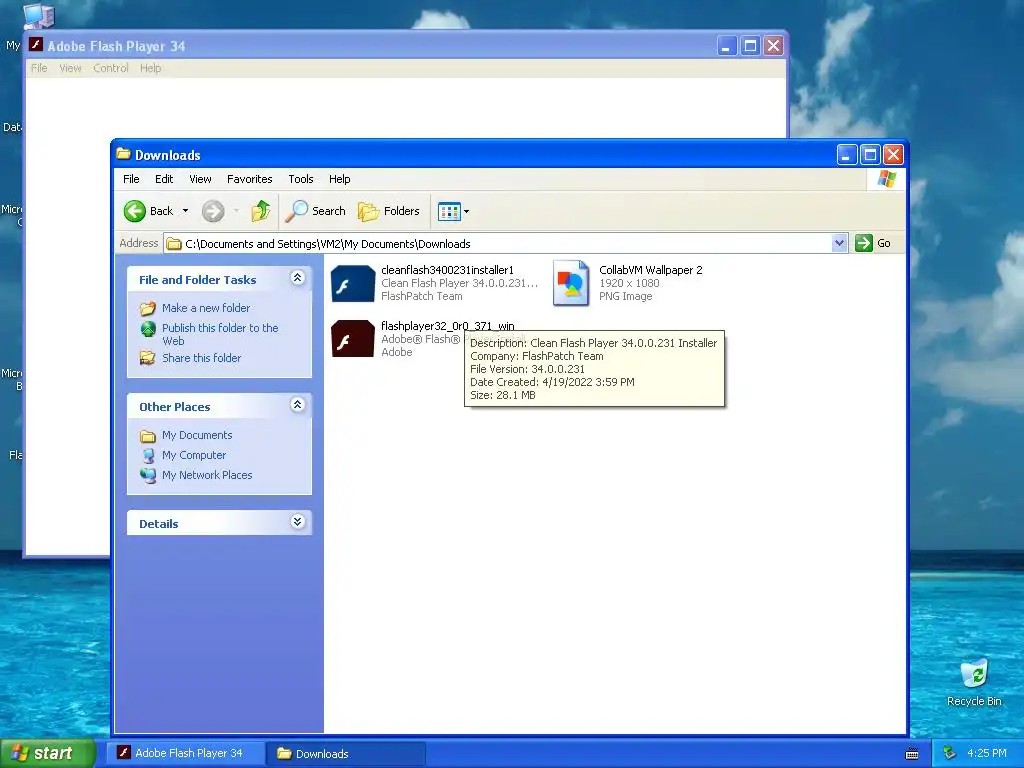Open the File menu in Downloads
This screenshot has height=768, width=1024.
coord(131,179)
